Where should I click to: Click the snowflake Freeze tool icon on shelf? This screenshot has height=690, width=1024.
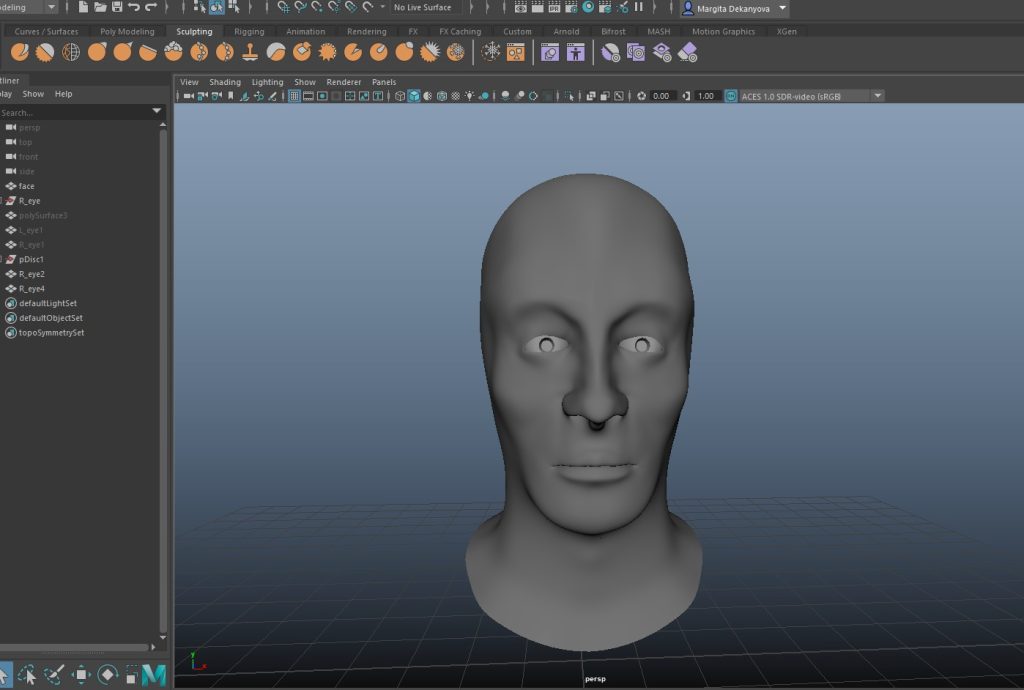coord(492,52)
